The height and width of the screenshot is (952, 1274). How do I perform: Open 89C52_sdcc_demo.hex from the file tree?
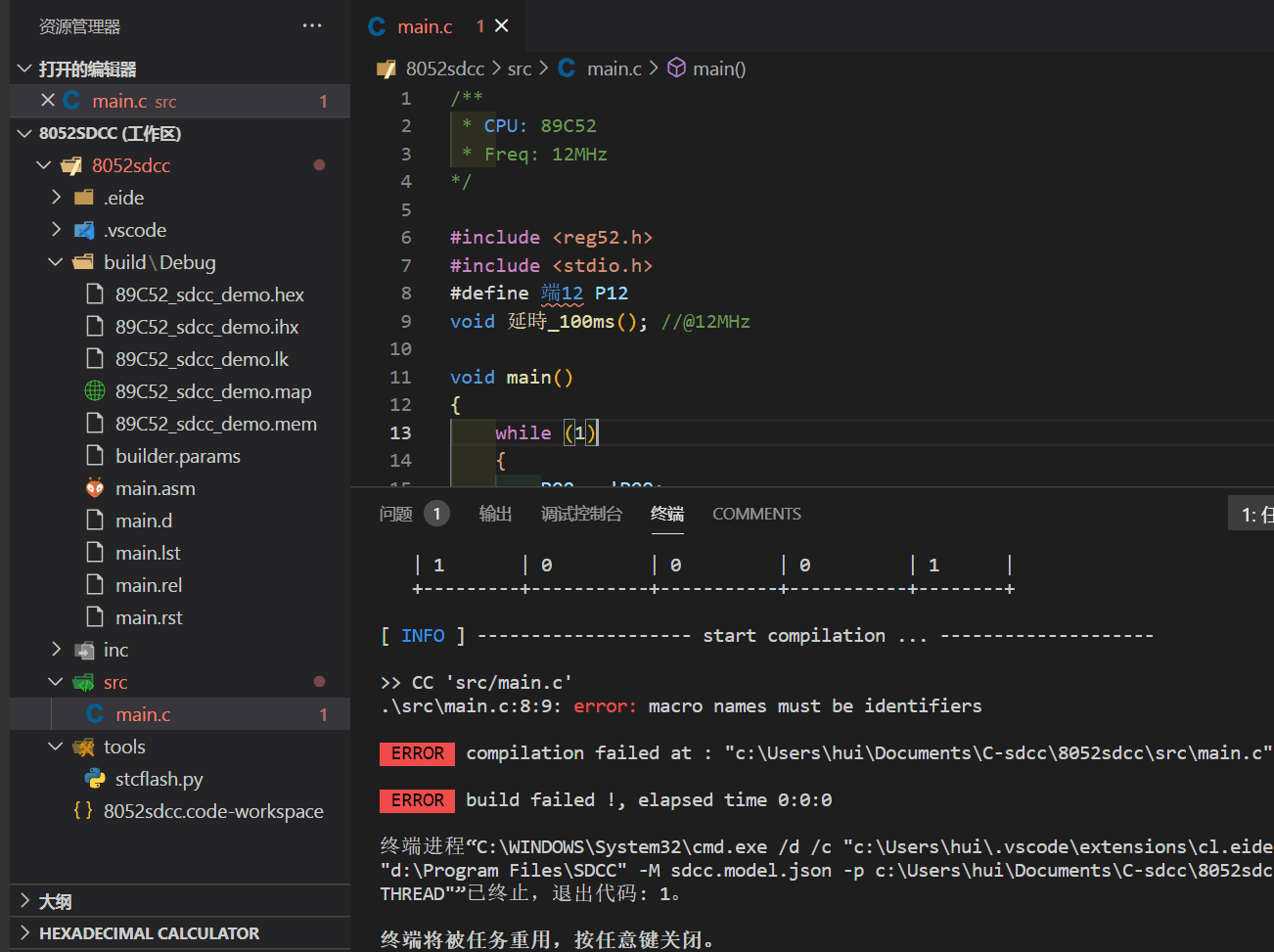click(x=209, y=295)
